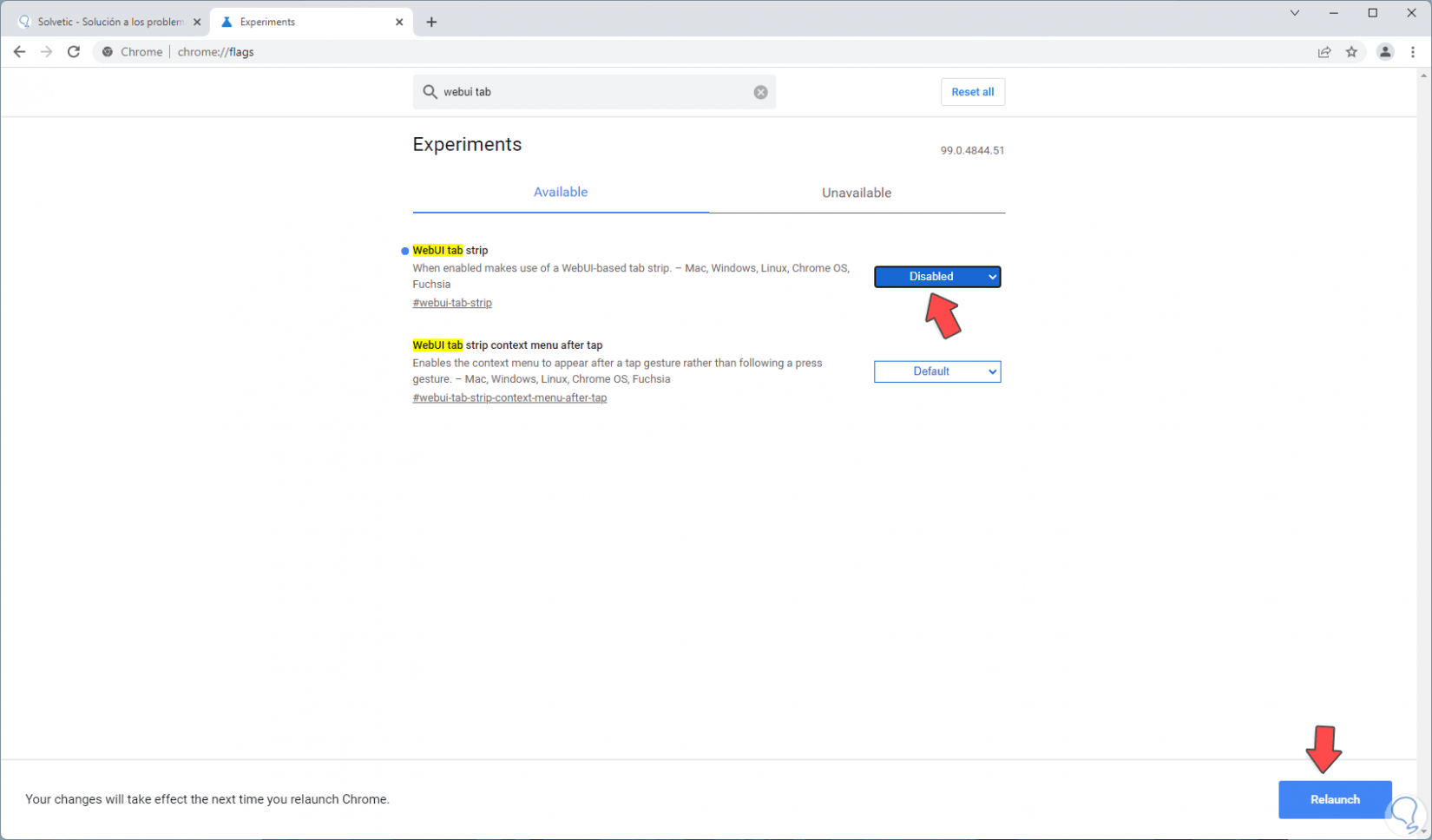
Task: Open the WebUI tab strip Disabled dropdown
Action: [x=937, y=277]
